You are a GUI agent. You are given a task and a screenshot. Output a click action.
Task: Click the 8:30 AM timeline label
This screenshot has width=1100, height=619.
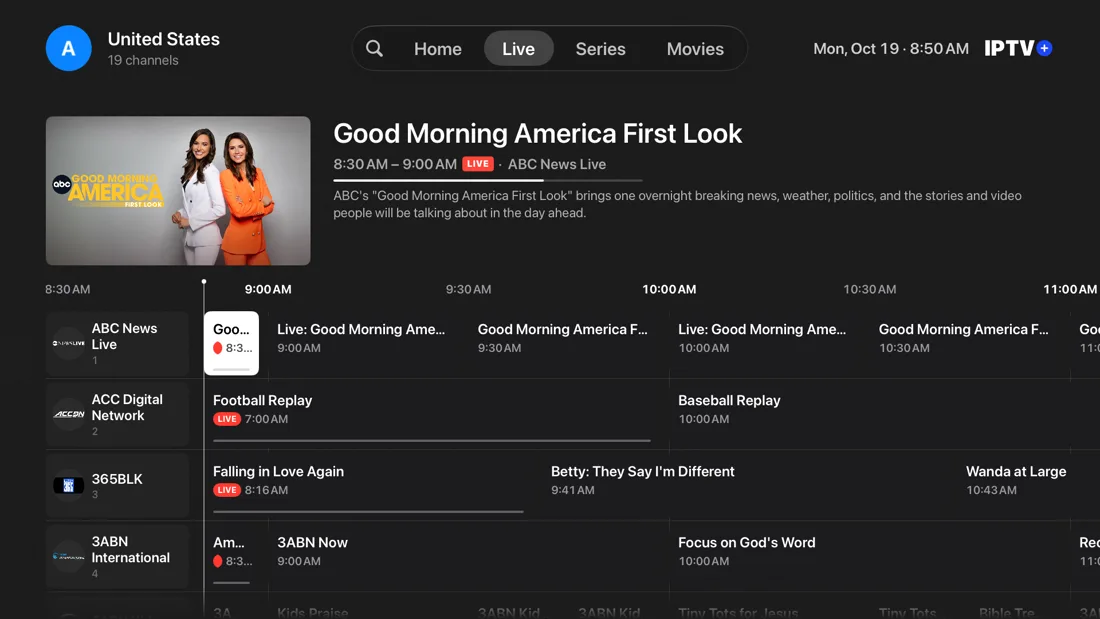click(68, 289)
